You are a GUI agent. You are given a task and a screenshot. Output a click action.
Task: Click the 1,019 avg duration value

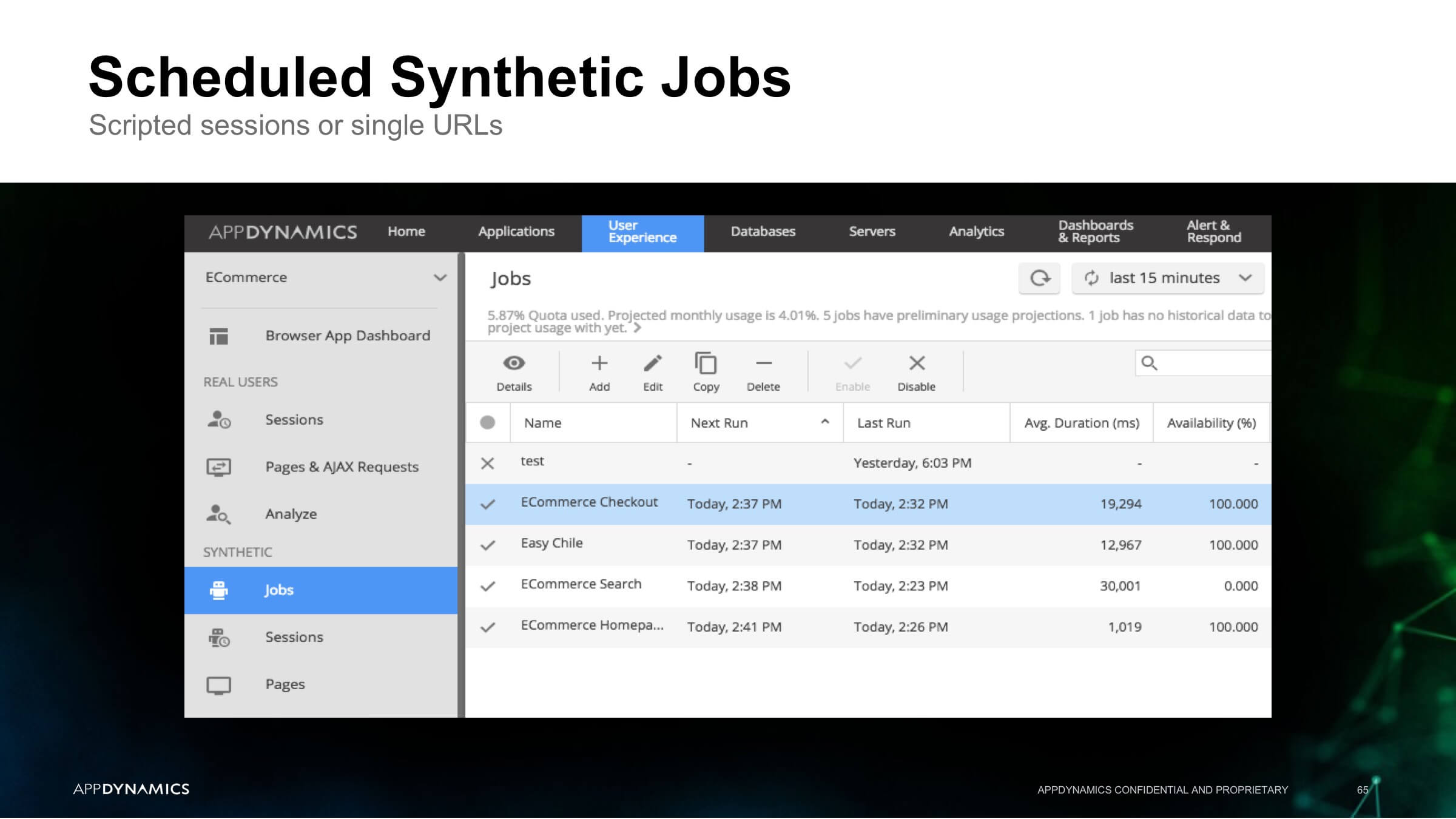(x=1125, y=627)
